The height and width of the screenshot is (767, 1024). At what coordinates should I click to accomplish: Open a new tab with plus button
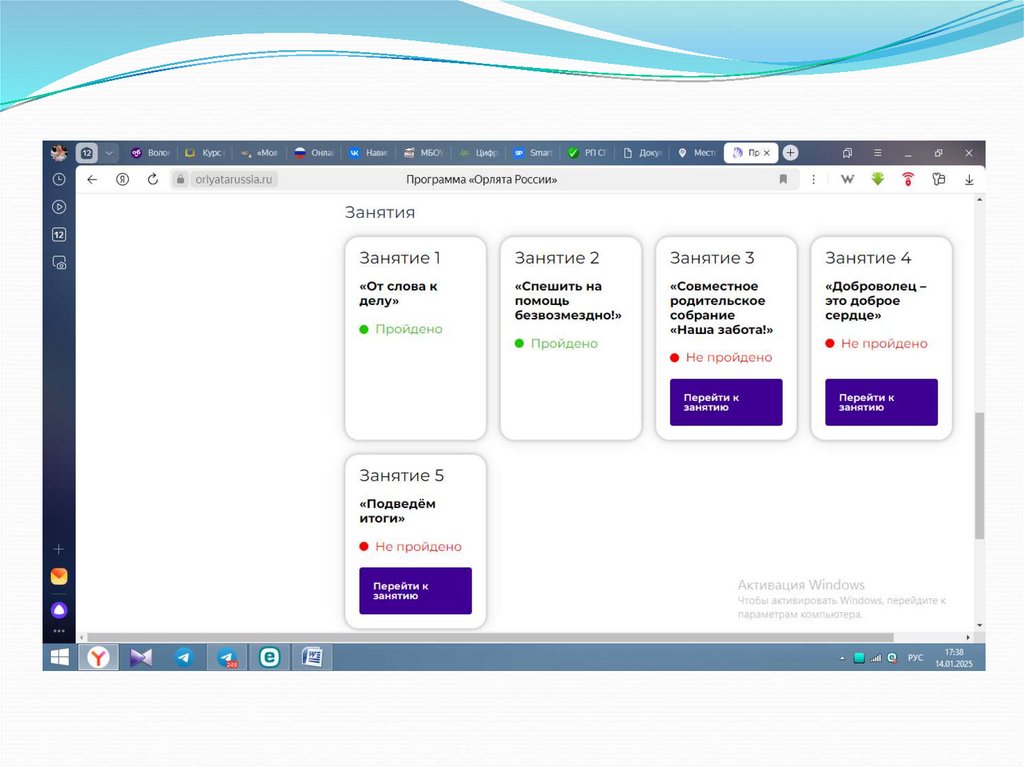click(790, 153)
